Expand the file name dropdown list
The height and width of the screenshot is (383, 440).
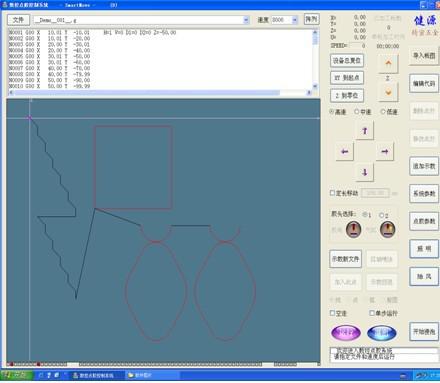coord(246,20)
